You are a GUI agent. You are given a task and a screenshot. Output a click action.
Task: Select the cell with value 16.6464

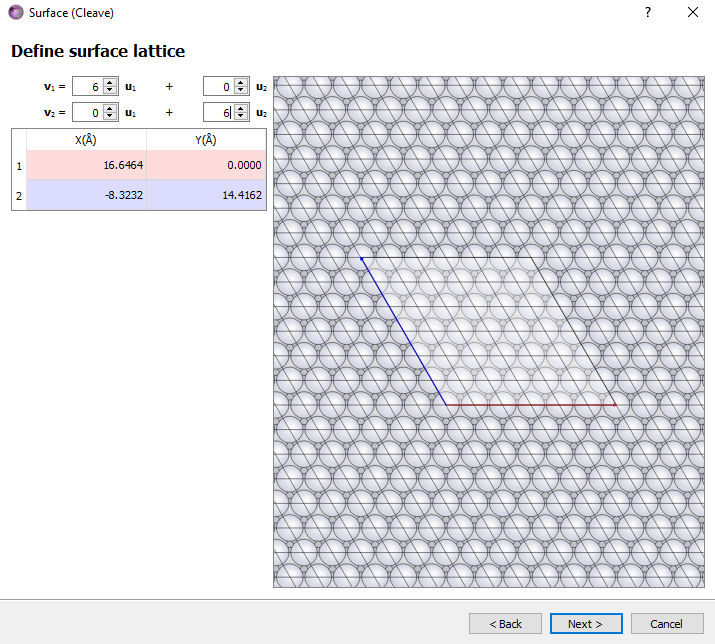point(87,165)
